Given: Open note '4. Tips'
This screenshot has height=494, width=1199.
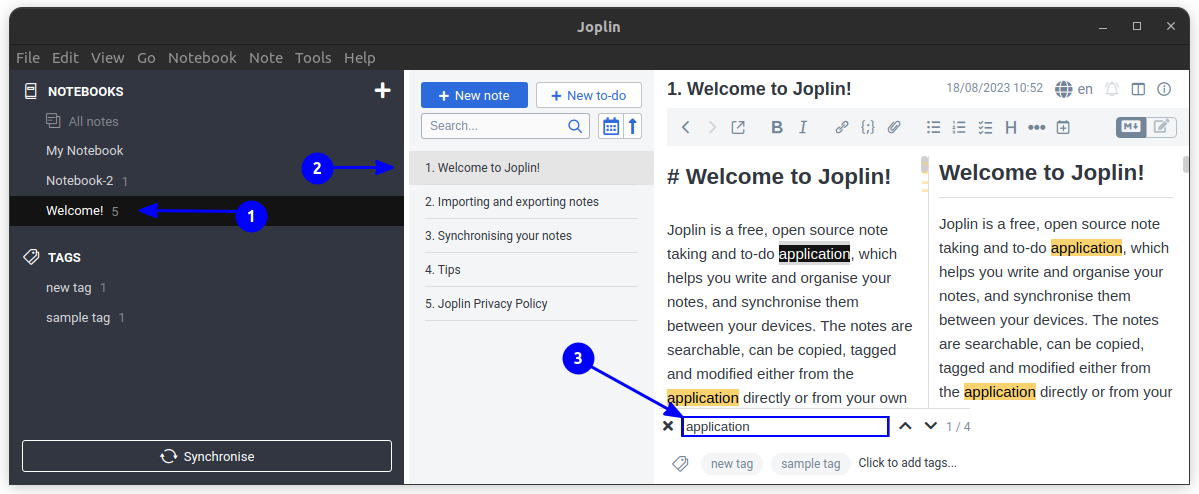Looking at the screenshot, I should (531, 270).
